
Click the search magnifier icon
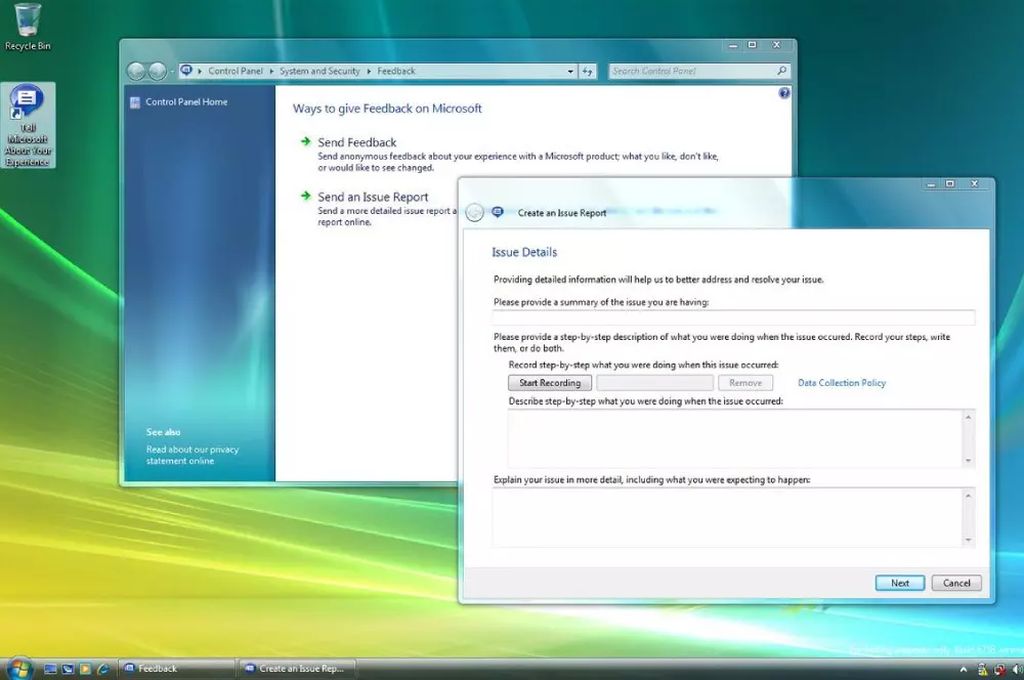point(782,71)
